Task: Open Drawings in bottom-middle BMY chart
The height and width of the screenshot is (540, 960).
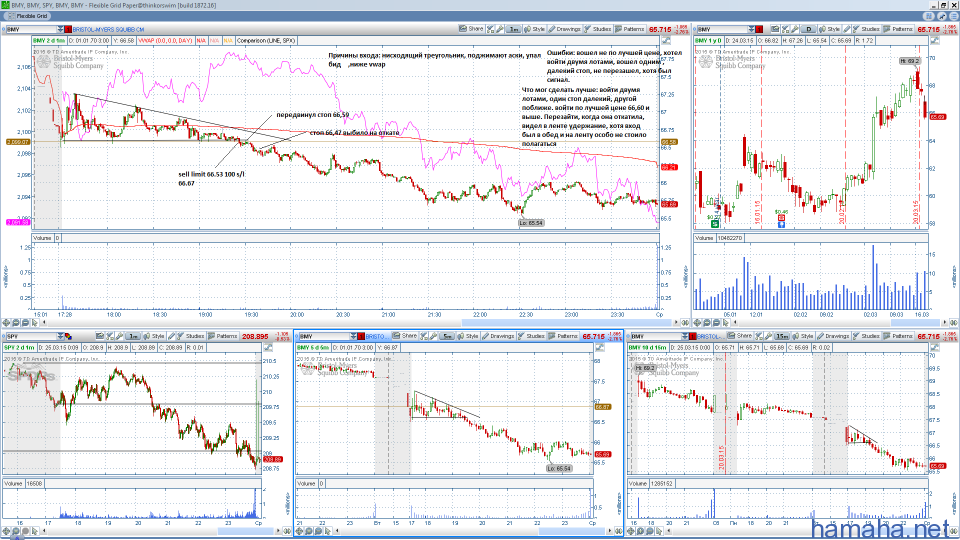Action: click(x=498, y=336)
